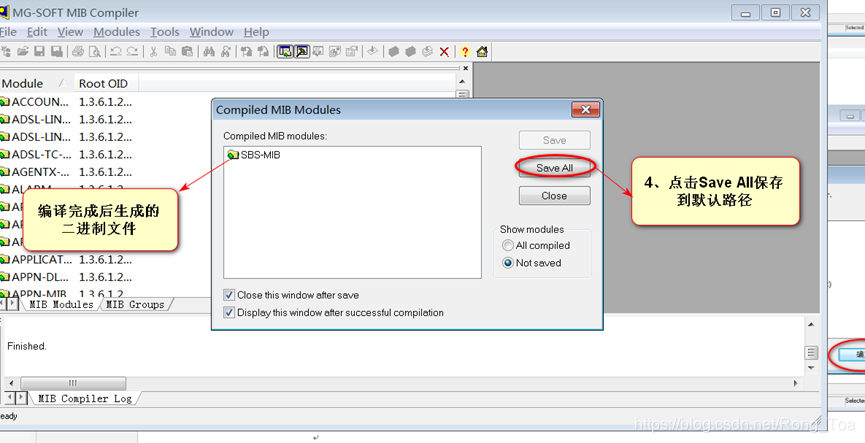
Task: Select the APPLICAT... module row
Action: coord(66,259)
